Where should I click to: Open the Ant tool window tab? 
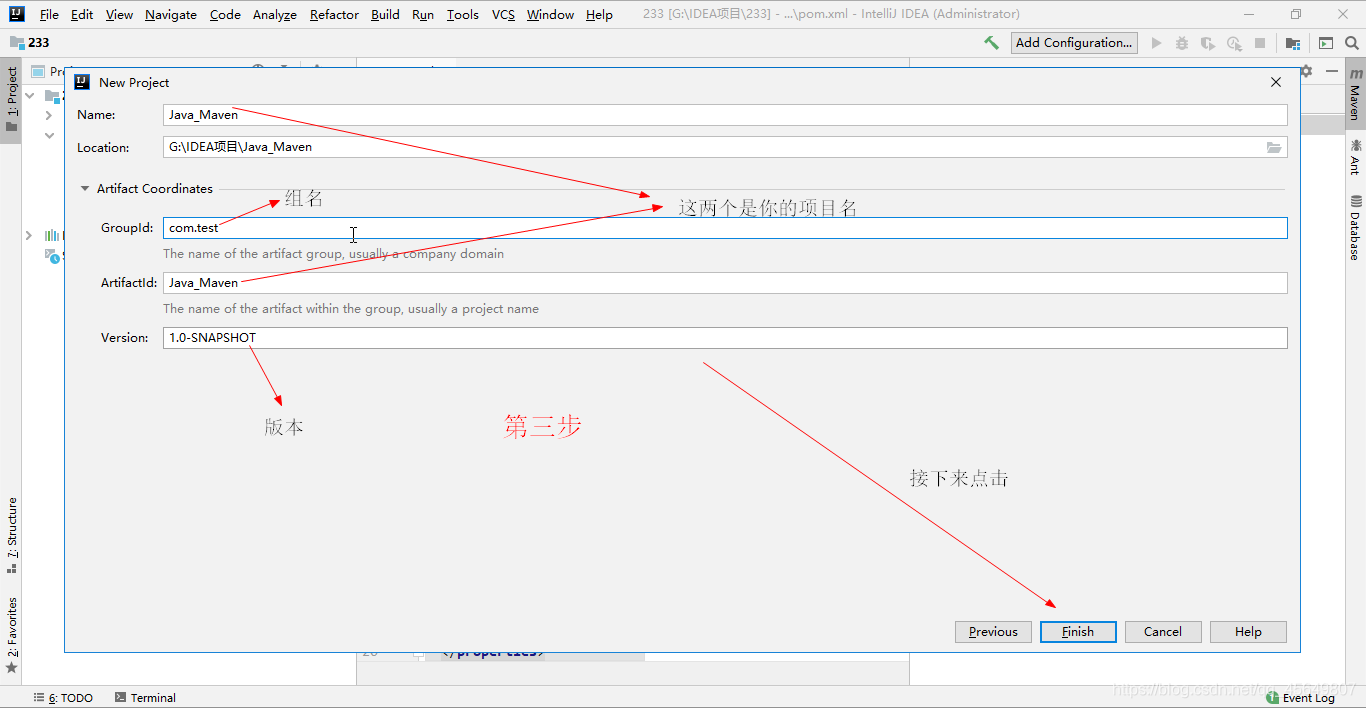click(1355, 157)
